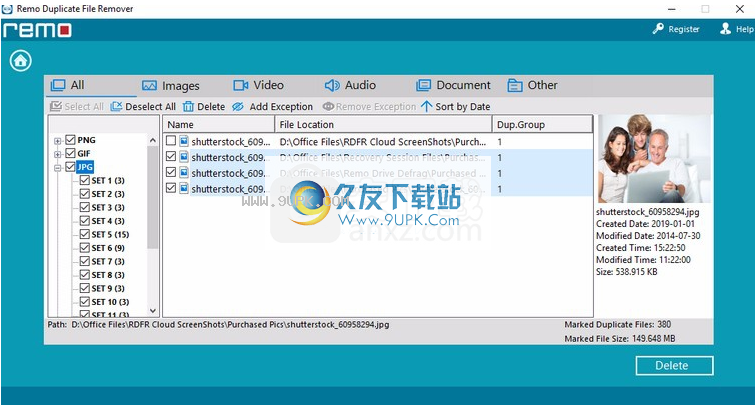Click the file icon of the first shutterstock row
756x407 pixels.
(184, 141)
